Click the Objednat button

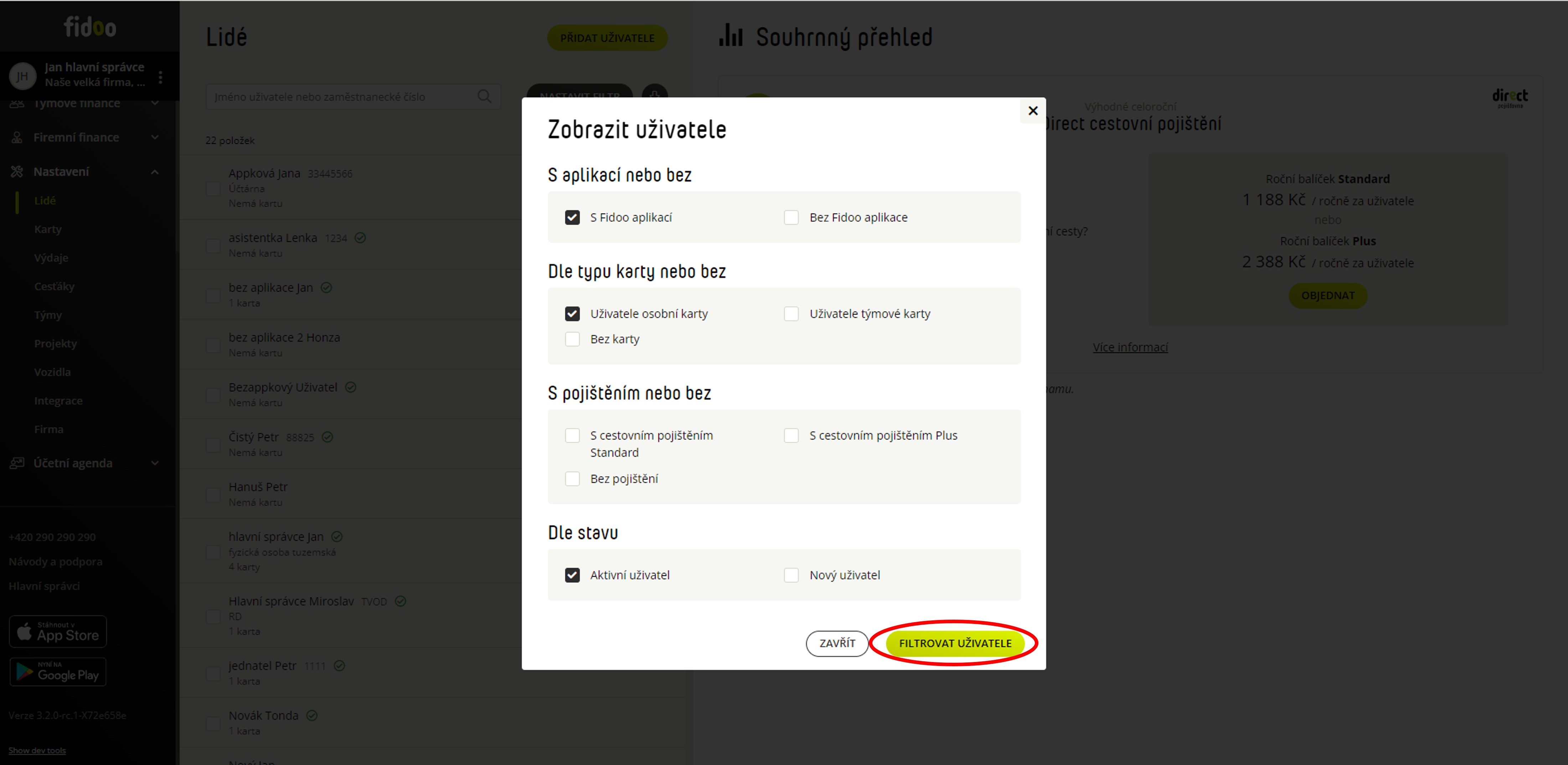coord(1327,295)
